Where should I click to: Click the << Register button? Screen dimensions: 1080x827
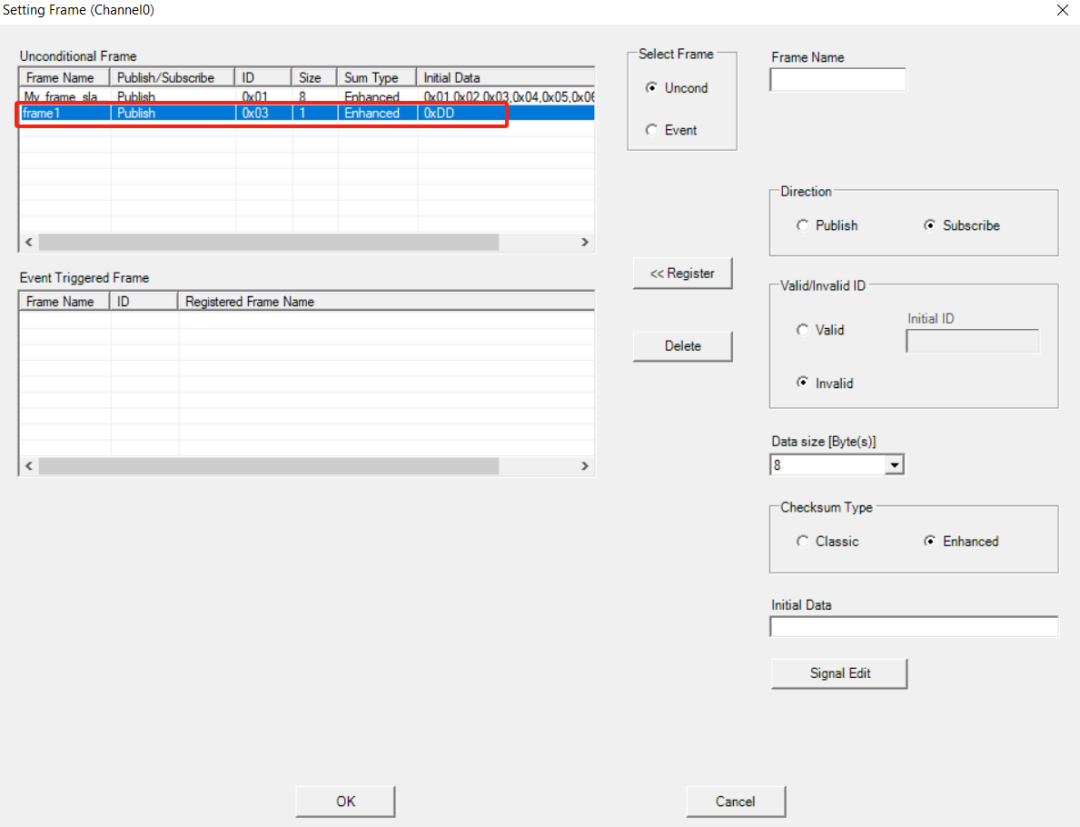coord(682,273)
